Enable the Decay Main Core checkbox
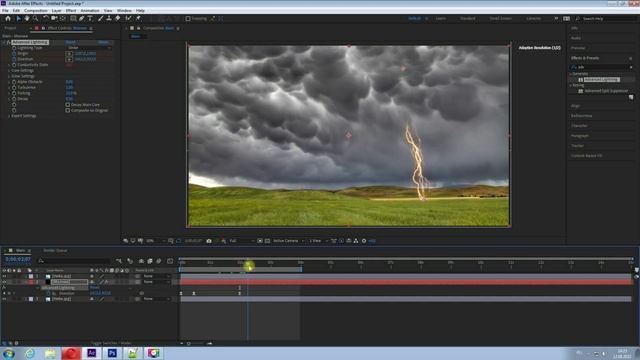640x360 pixels. click(x=68, y=105)
